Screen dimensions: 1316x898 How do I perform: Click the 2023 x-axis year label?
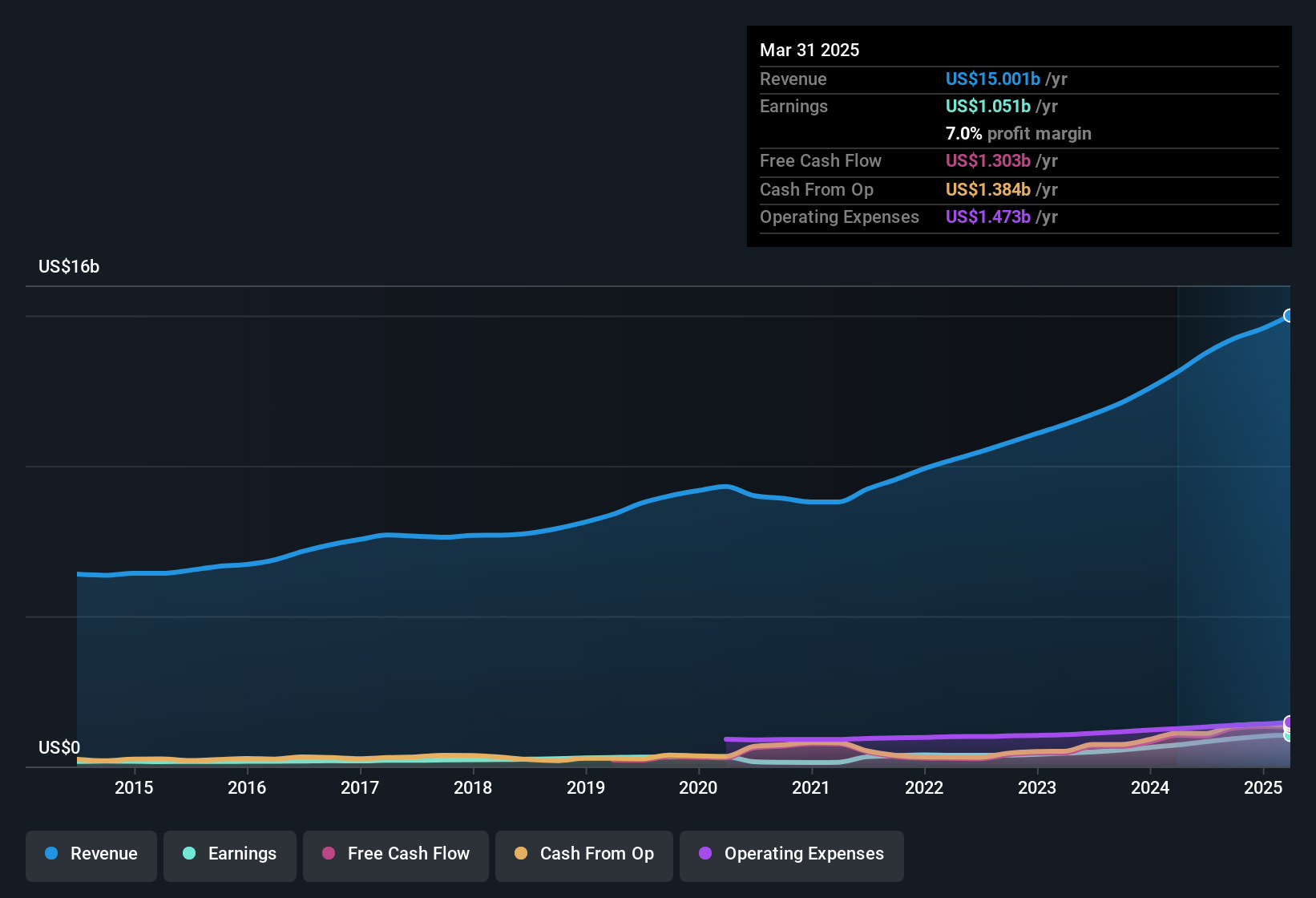tap(1037, 787)
